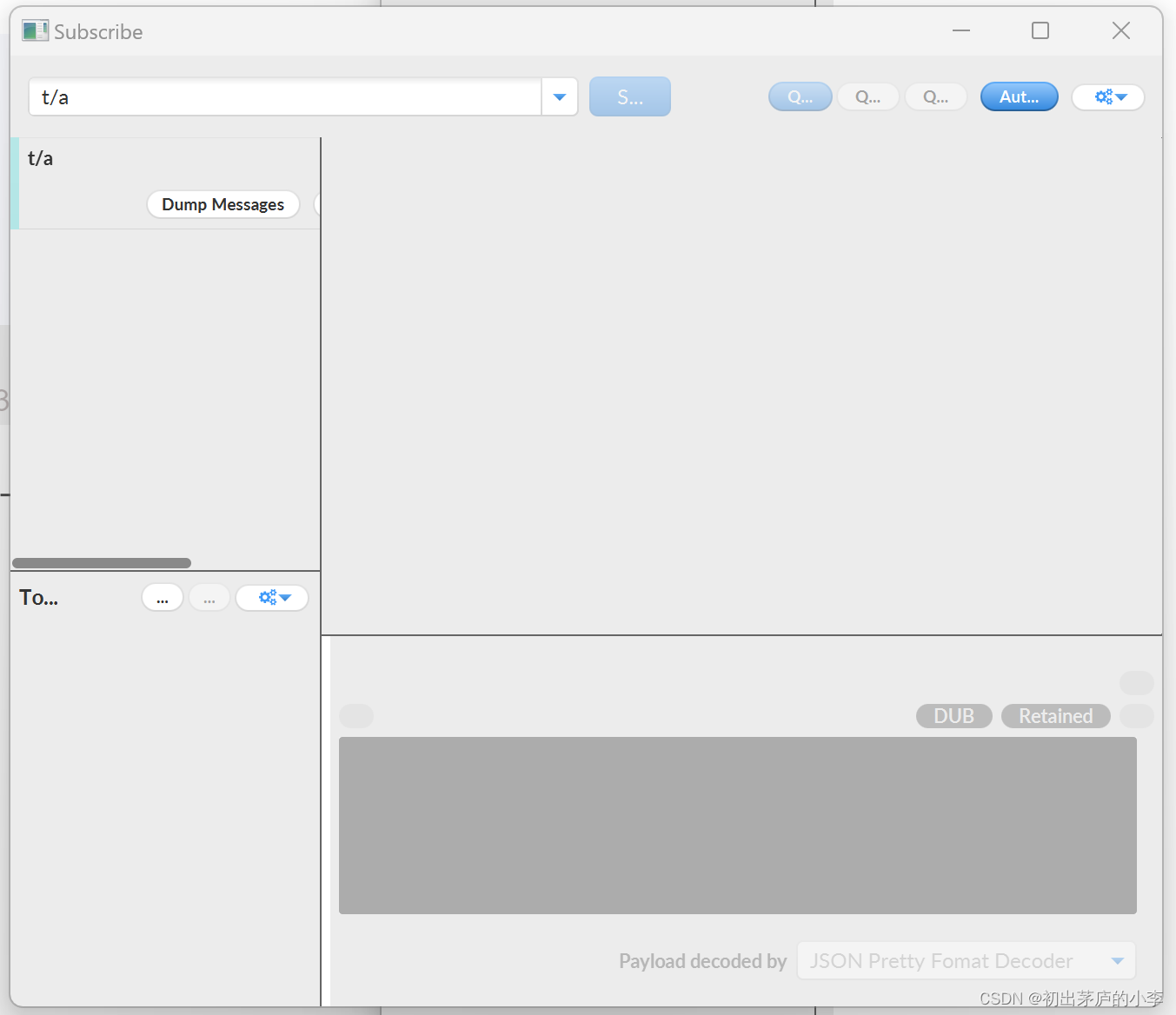Minimize the Subscribe window
Viewport: 1176px width, 1015px height.
pos(961,31)
